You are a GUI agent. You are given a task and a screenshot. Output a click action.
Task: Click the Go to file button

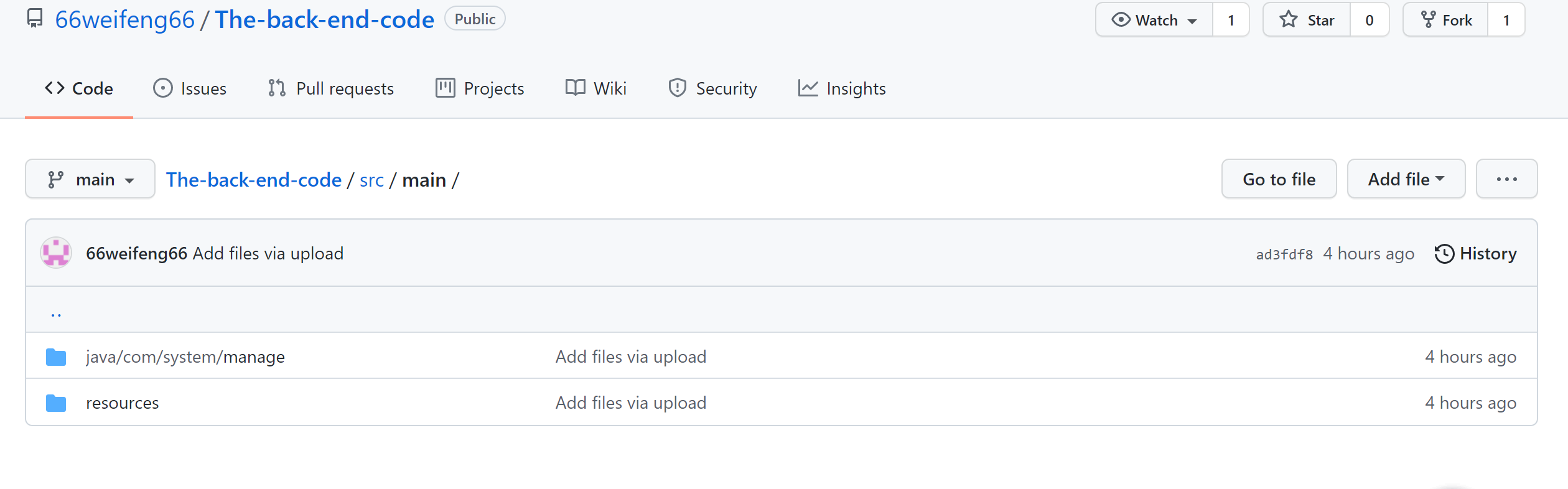(x=1279, y=179)
